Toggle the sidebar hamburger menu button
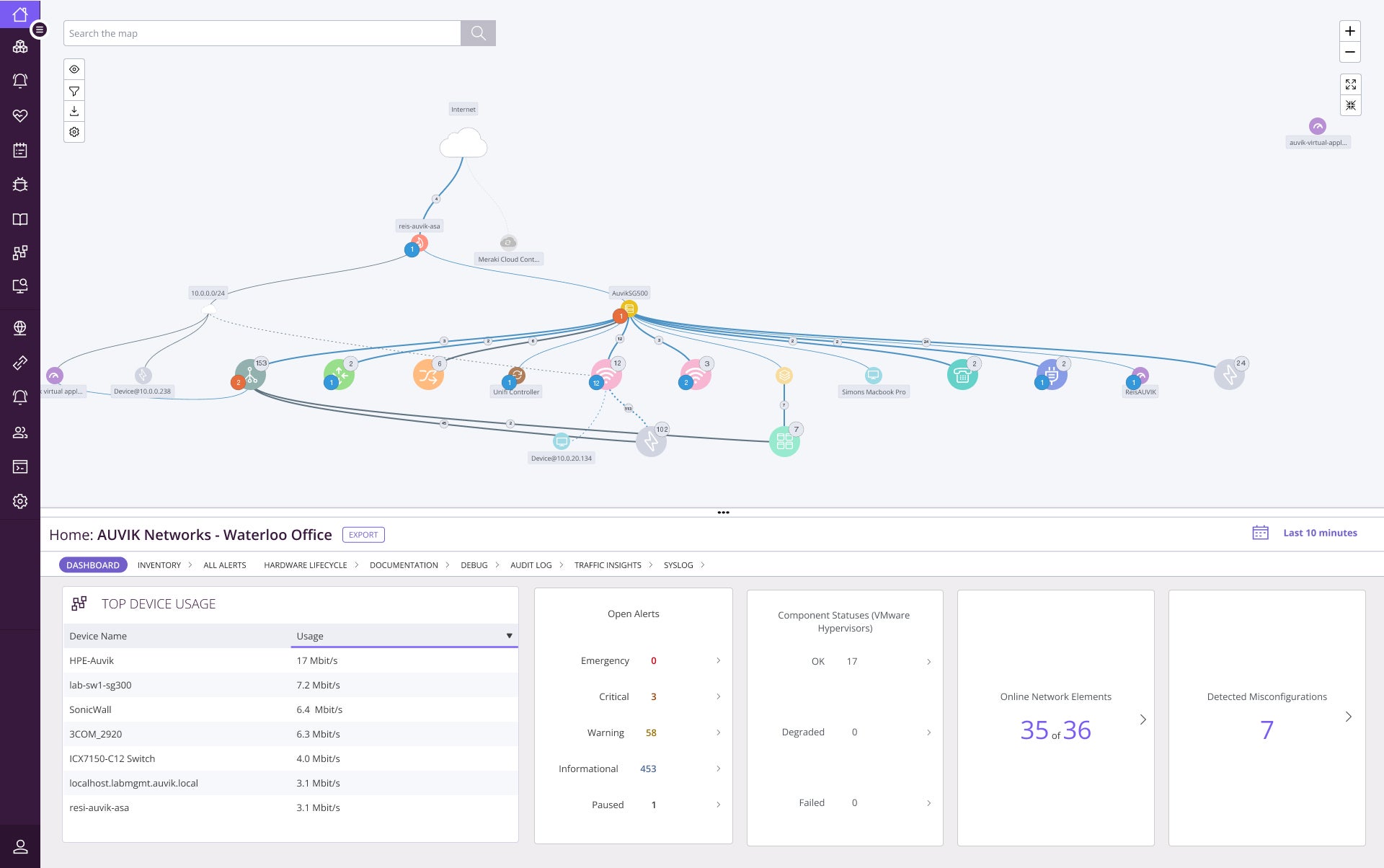The image size is (1384, 868). 40,30
